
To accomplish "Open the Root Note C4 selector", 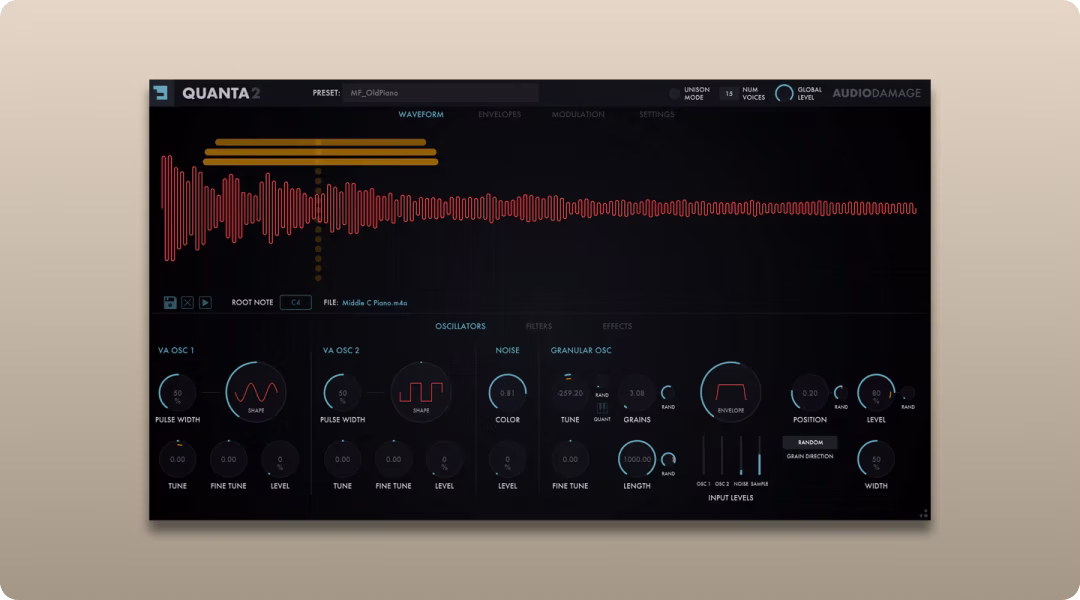I will 295,302.
